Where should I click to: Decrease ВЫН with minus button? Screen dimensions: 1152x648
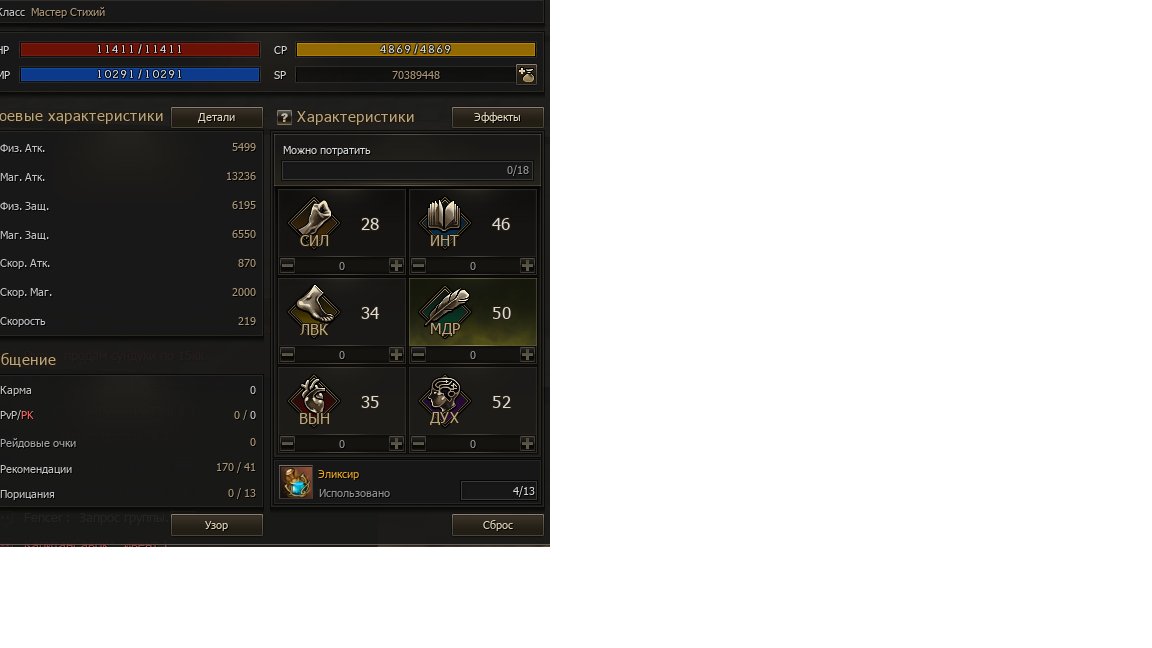coord(287,443)
